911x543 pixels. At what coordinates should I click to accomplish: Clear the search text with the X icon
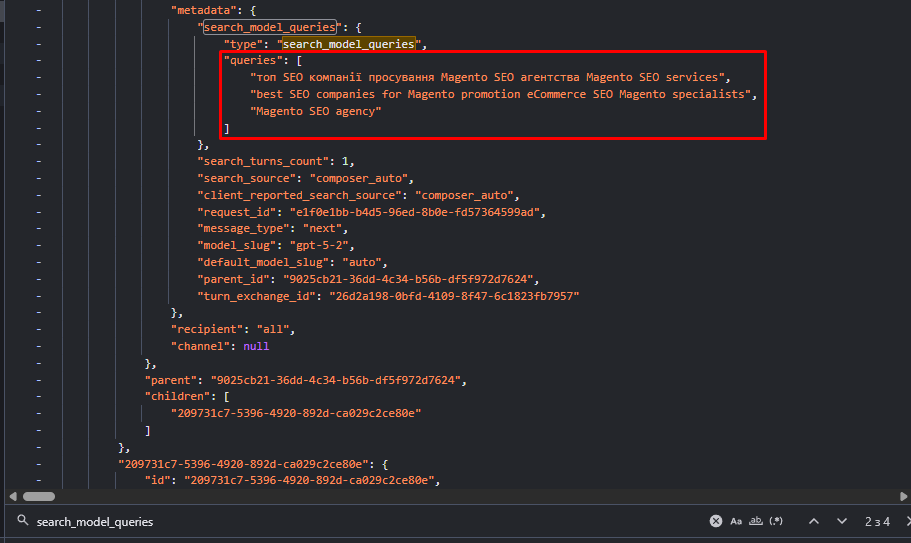coord(716,521)
